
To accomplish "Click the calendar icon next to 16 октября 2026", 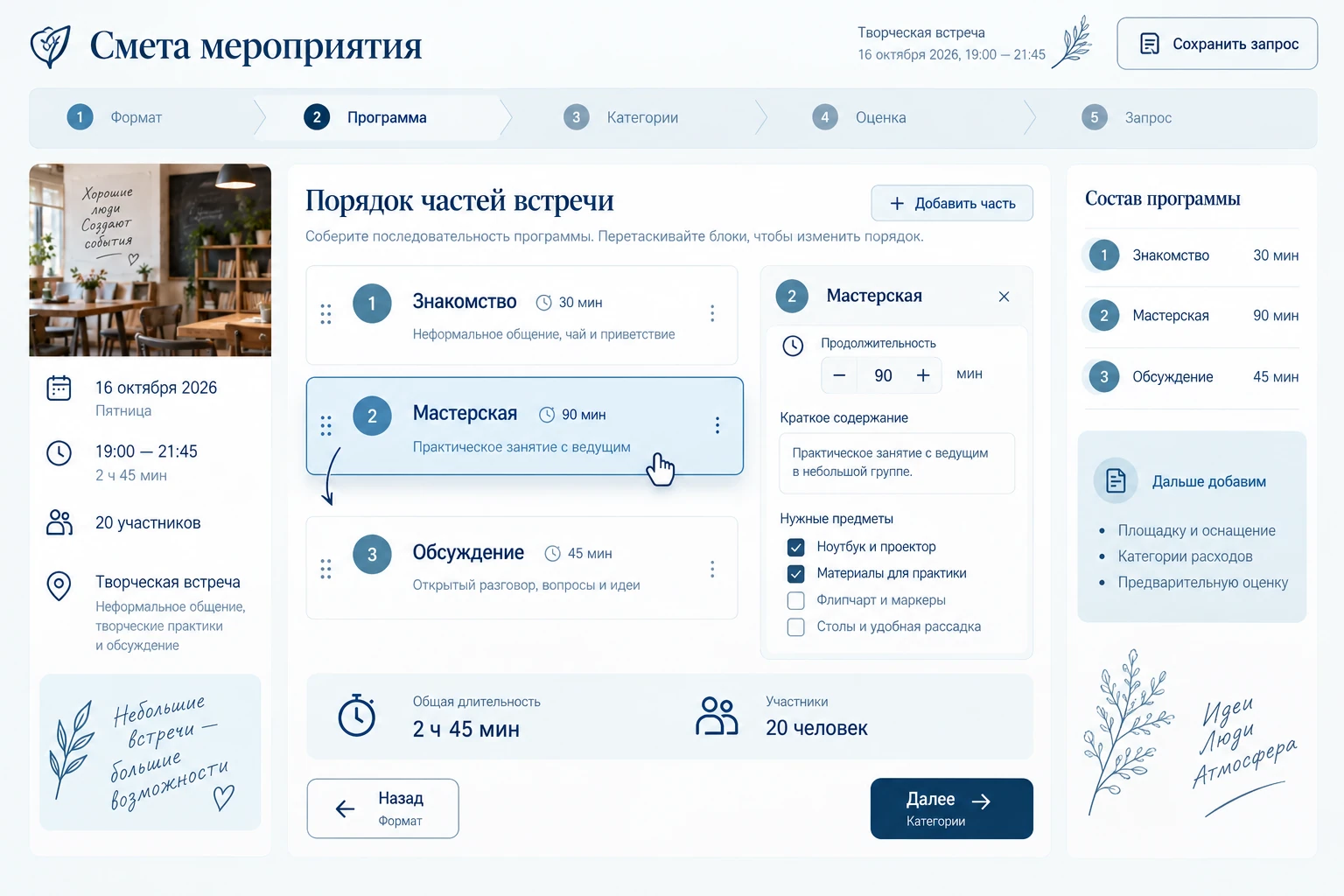I will [59, 388].
